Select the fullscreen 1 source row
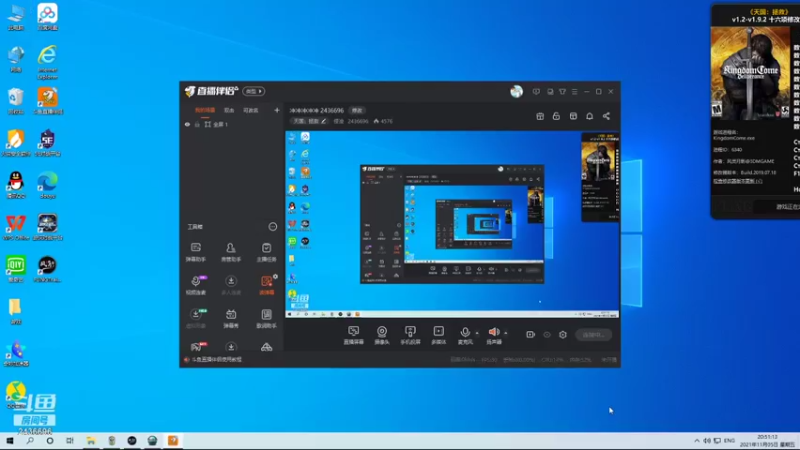The image size is (800, 450). pyautogui.click(x=232, y=124)
